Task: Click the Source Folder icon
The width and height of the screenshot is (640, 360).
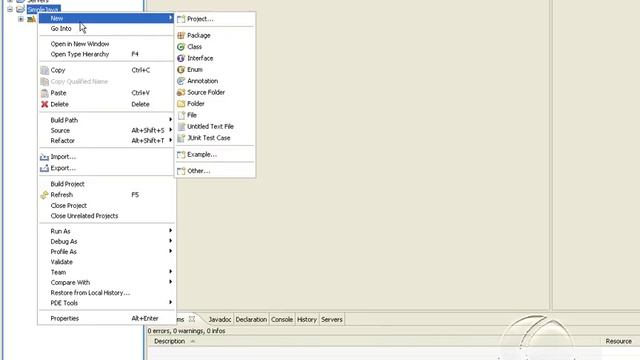Action: pos(181,93)
